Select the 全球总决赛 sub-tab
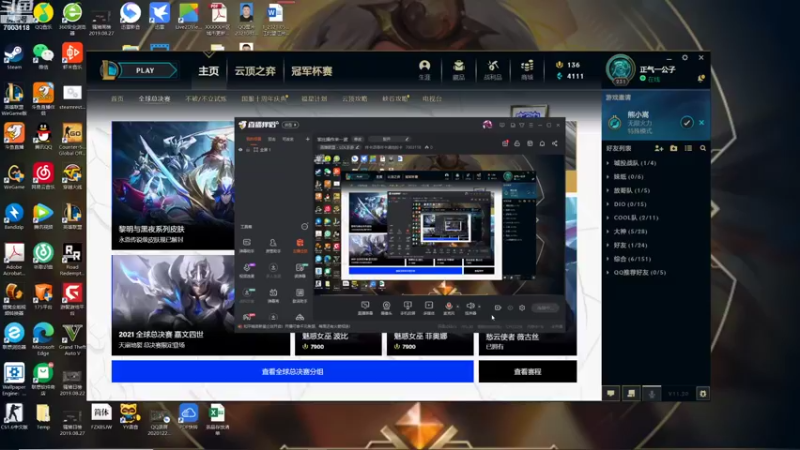The image size is (800, 450). click(154, 98)
